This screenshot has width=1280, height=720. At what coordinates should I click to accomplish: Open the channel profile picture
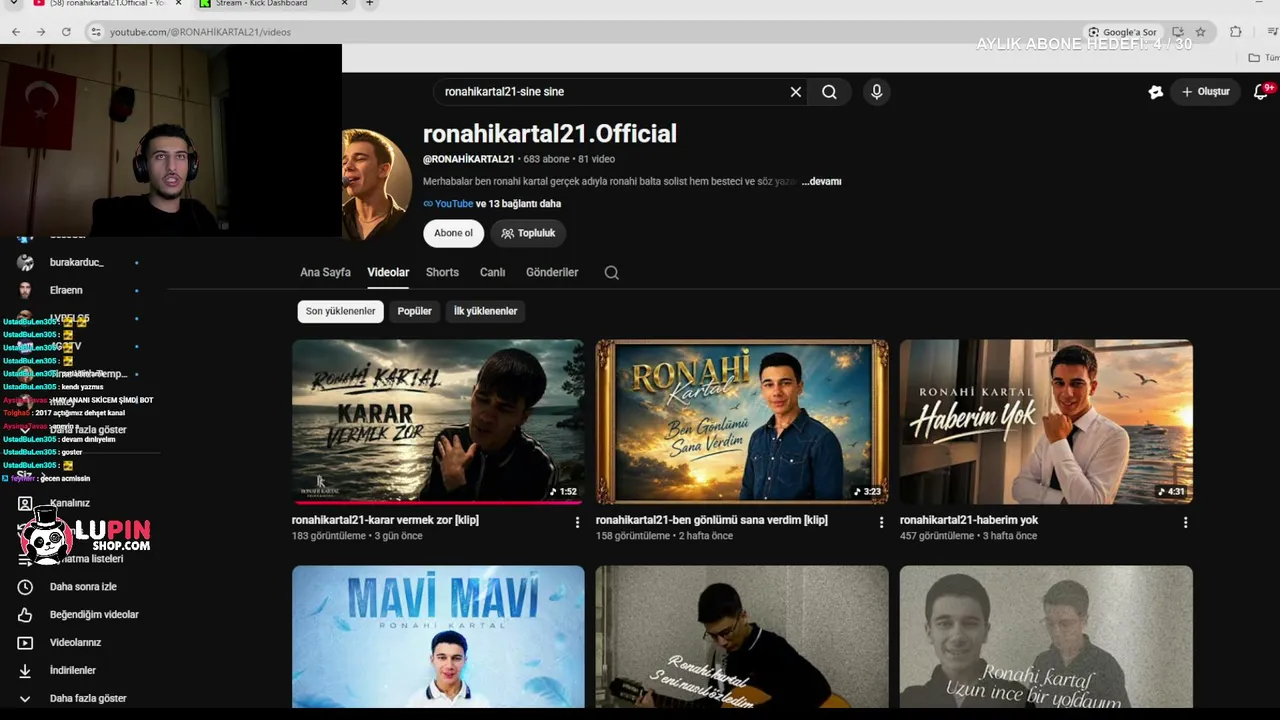[x=377, y=185]
